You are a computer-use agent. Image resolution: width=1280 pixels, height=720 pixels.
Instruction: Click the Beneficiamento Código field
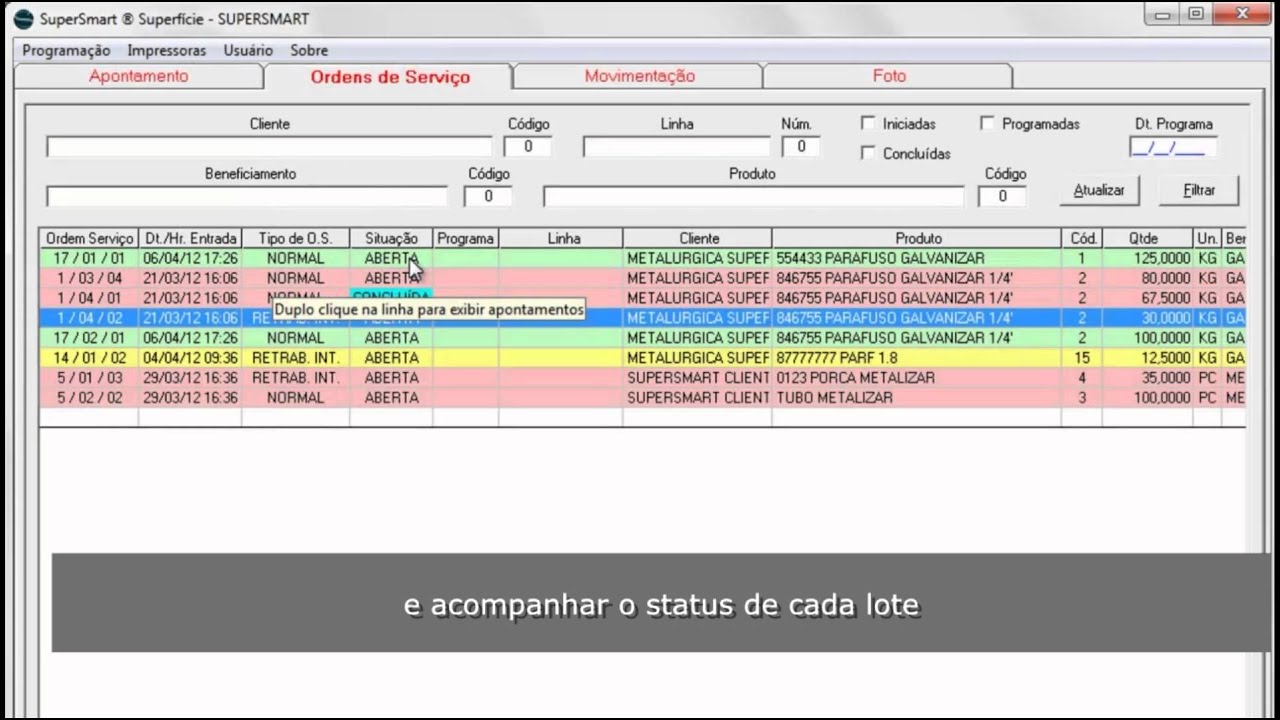pyautogui.click(x=488, y=197)
